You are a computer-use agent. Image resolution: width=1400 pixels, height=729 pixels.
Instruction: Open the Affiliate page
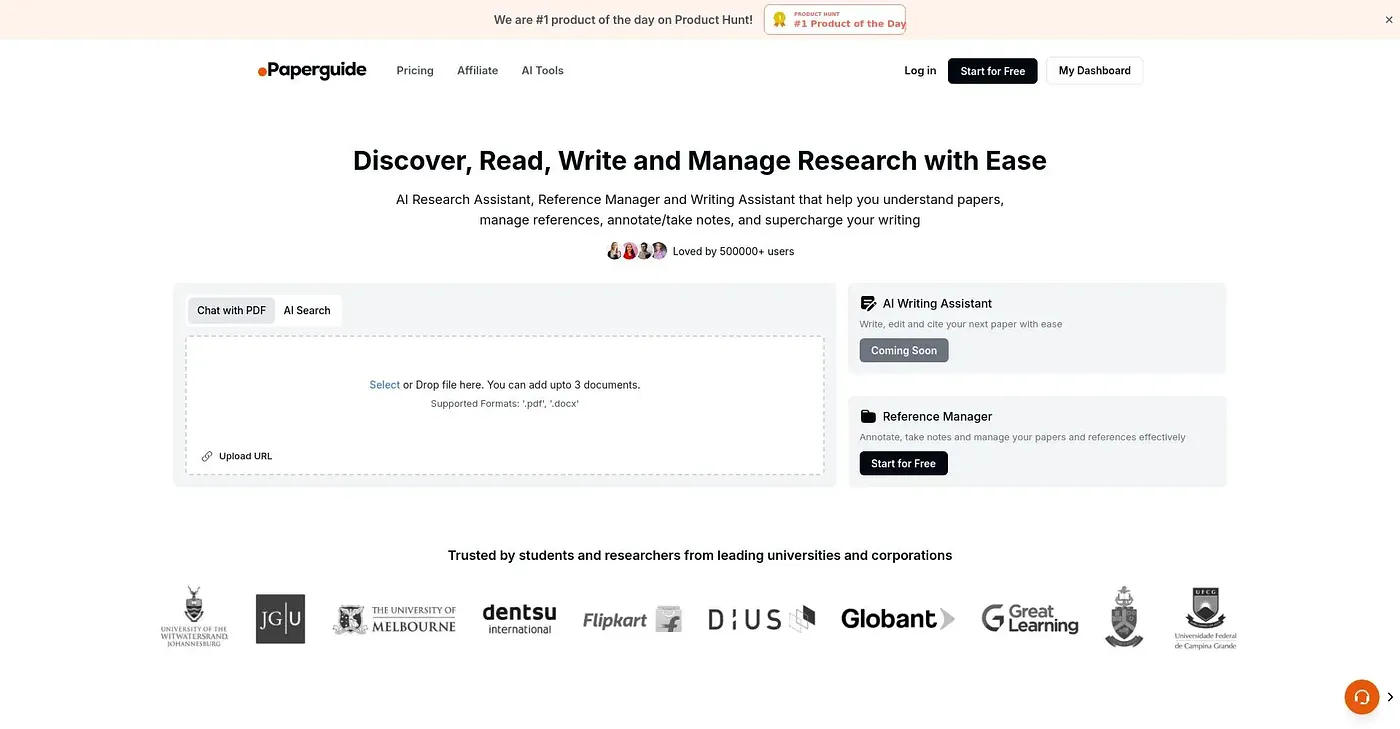pos(478,70)
